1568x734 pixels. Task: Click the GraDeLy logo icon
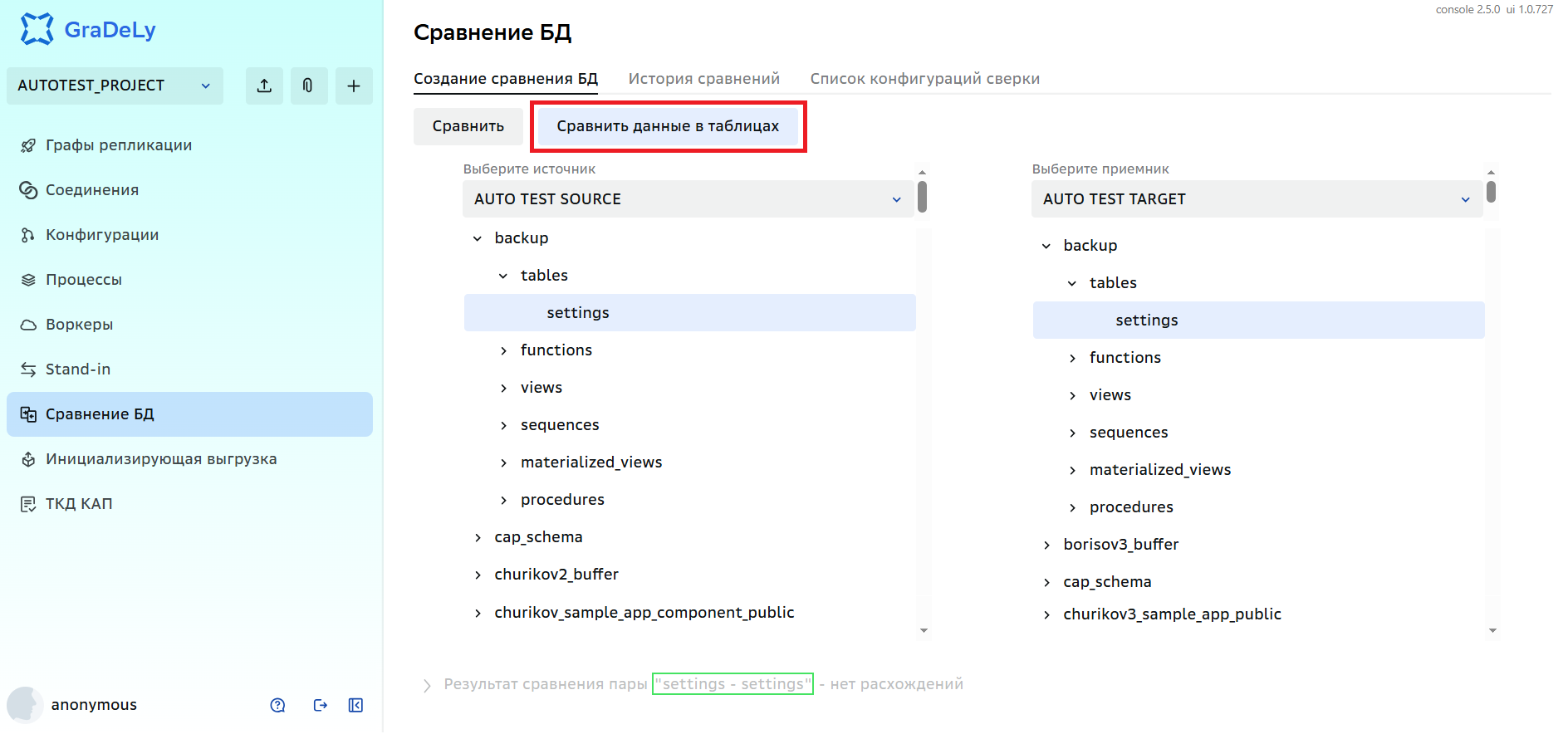click(37, 29)
